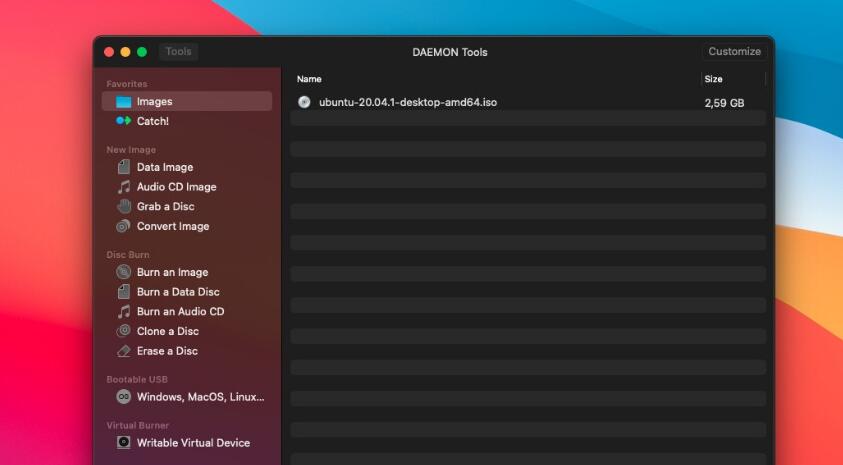843x465 pixels.
Task: Click the disc icon beside ubuntu iso file
Action: pos(304,102)
